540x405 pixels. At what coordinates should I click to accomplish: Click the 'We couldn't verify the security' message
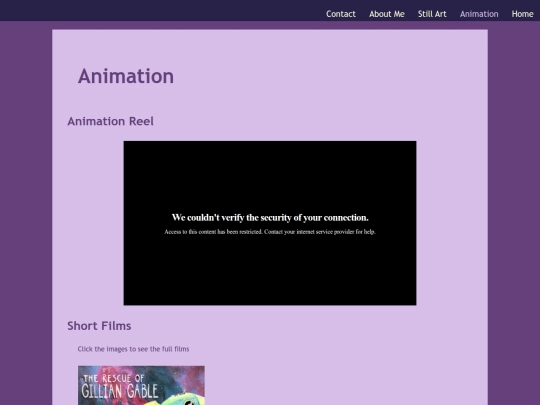click(x=270, y=218)
